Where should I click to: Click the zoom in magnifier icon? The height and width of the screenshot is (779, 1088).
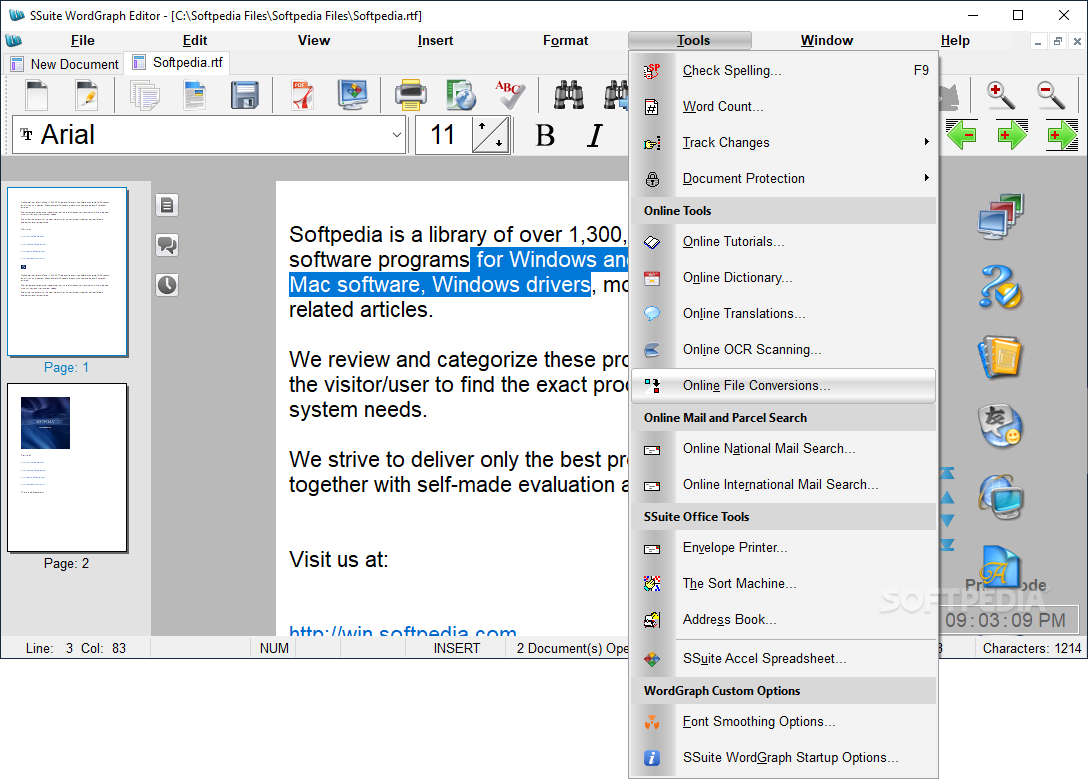tap(1001, 95)
